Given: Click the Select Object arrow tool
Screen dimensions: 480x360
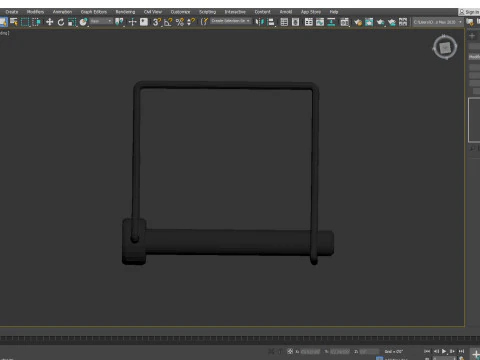Looking at the screenshot, I should click(3, 22).
